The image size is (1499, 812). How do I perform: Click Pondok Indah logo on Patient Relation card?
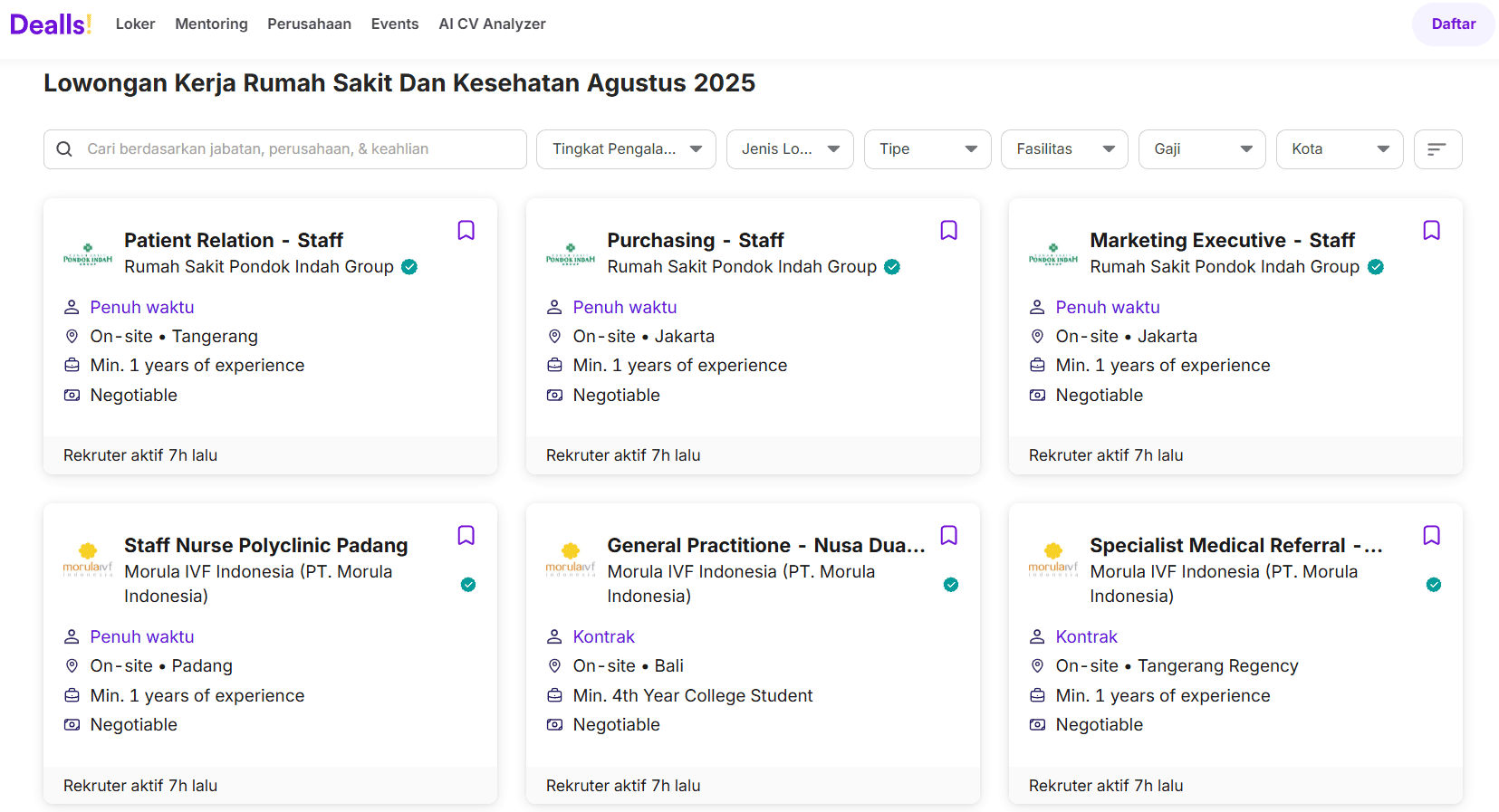pos(88,254)
